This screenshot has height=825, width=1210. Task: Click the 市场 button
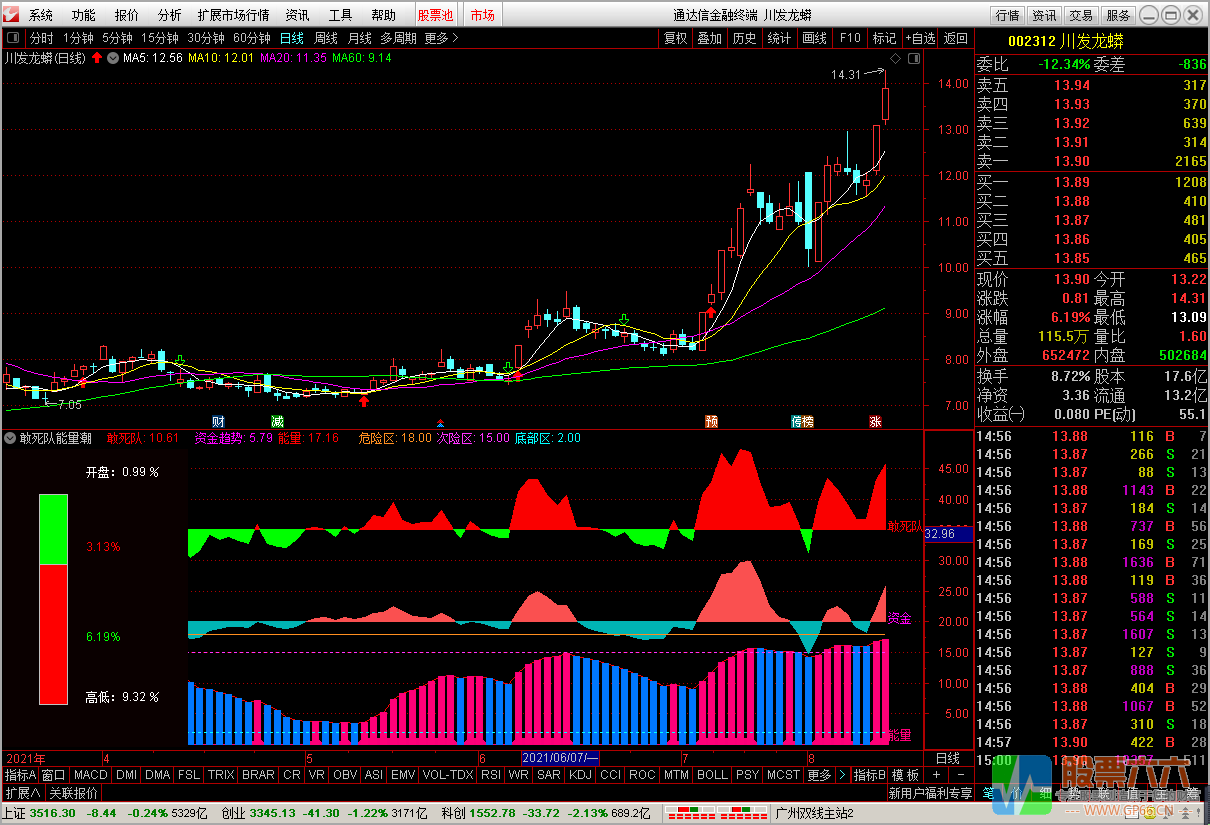tap(483, 15)
